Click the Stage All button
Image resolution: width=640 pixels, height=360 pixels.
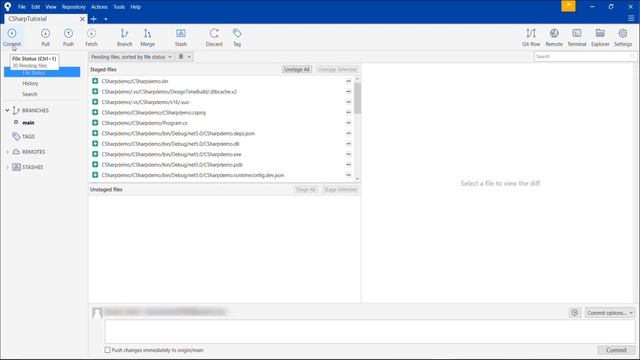306,189
